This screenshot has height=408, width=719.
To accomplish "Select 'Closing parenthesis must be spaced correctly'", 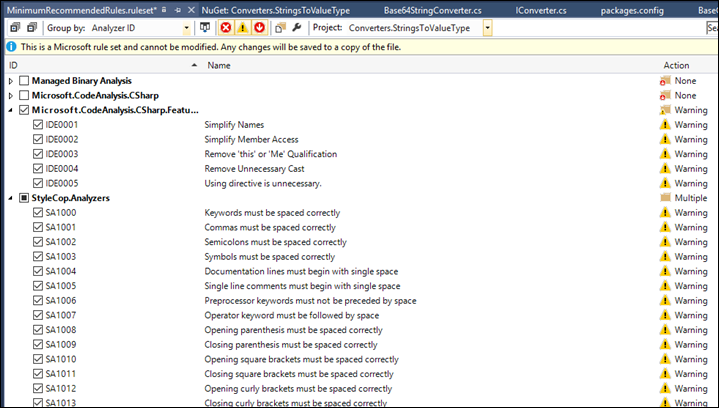I will click(291, 345).
